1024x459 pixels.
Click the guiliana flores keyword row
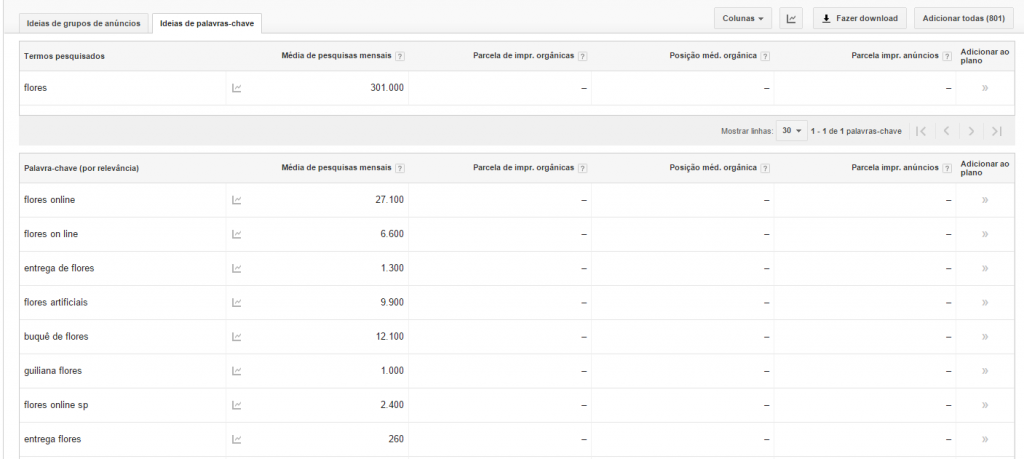click(x=53, y=371)
